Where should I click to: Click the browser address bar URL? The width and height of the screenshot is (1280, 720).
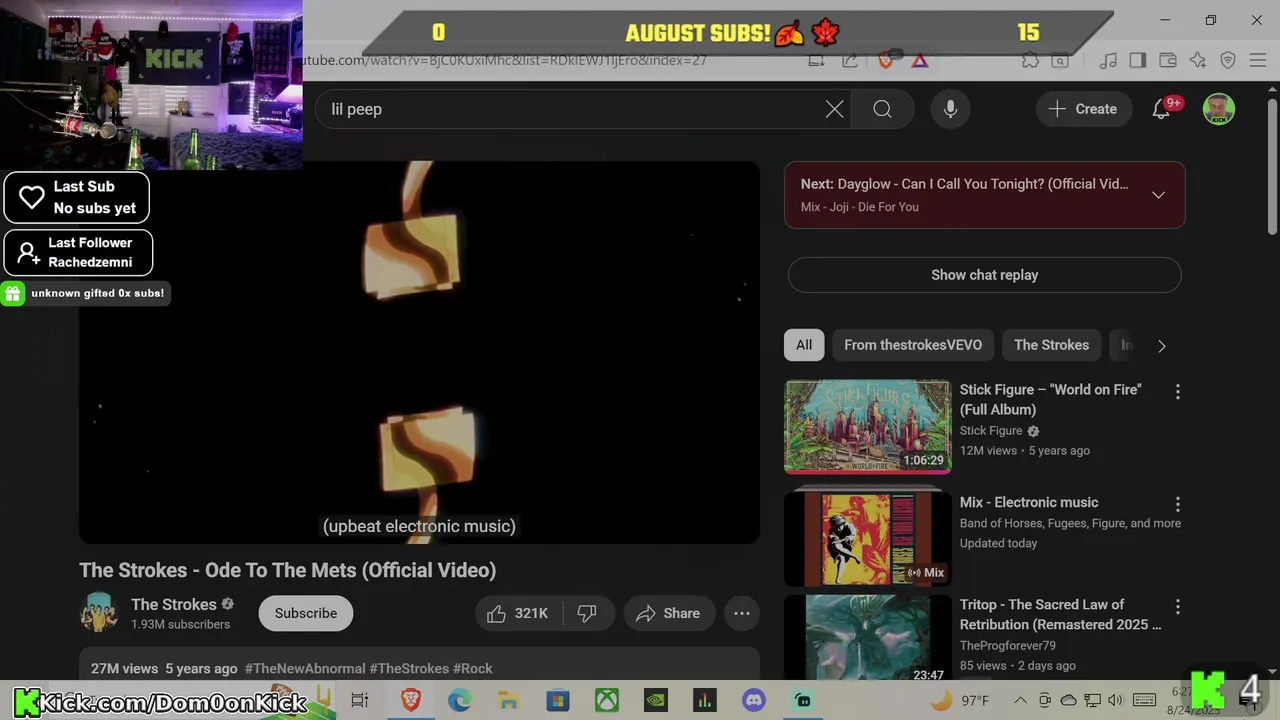coord(504,60)
